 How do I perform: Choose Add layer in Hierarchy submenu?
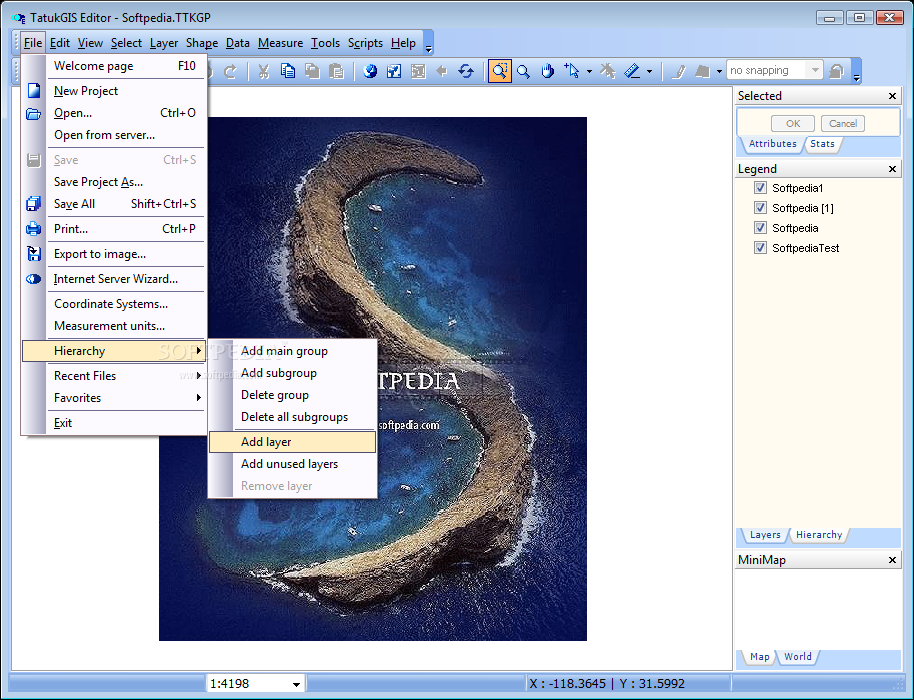click(292, 442)
